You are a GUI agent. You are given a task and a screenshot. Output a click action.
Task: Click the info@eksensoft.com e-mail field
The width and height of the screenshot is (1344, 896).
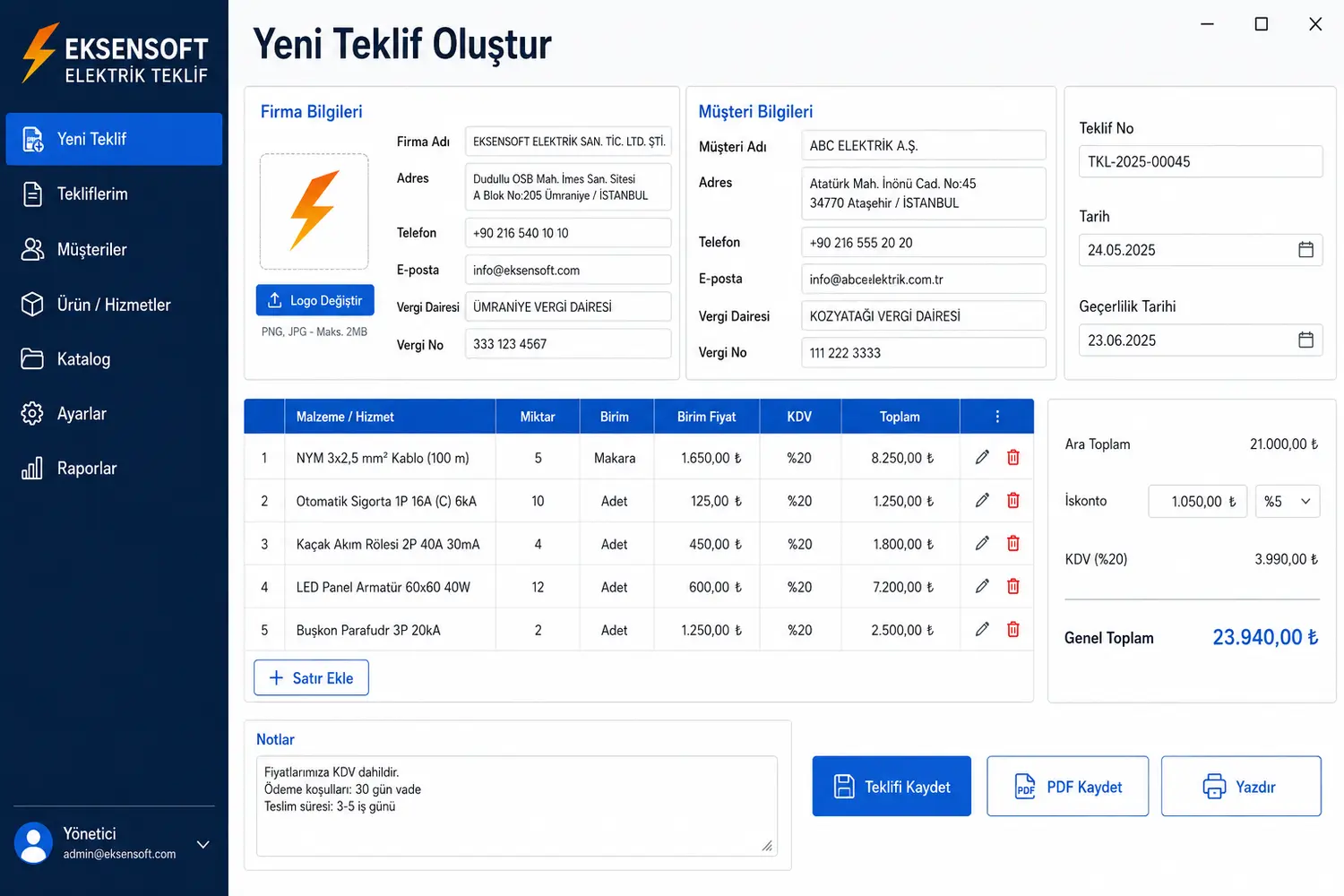pyautogui.click(x=568, y=270)
